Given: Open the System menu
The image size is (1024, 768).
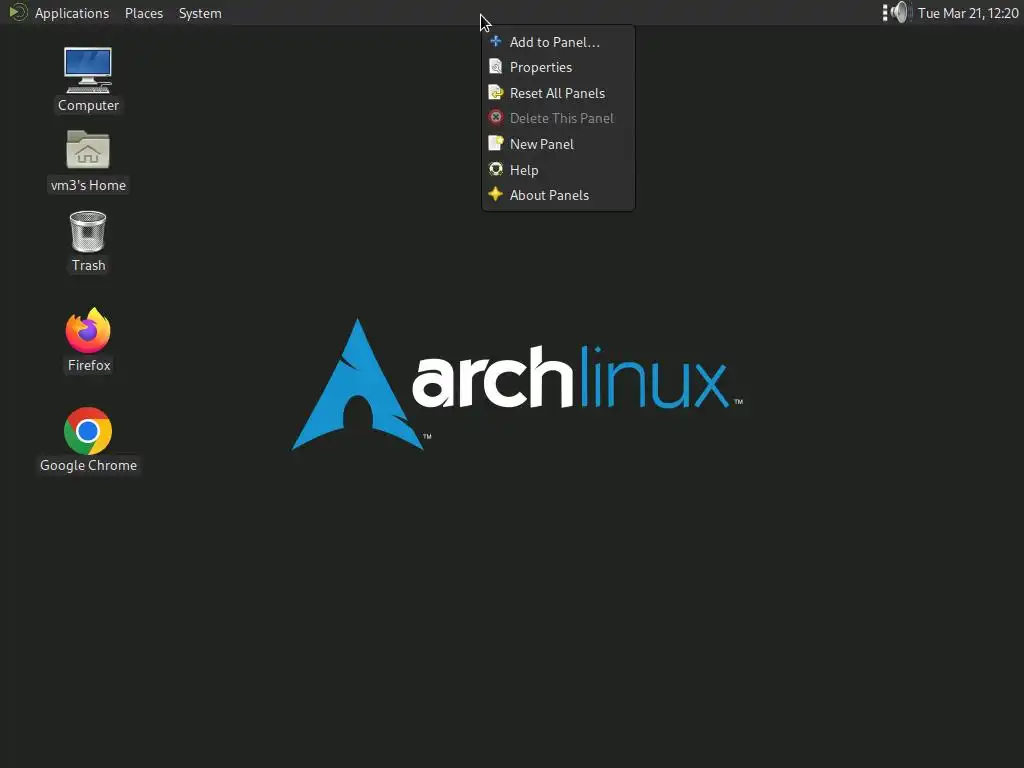Looking at the screenshot, I should [200, 13].
